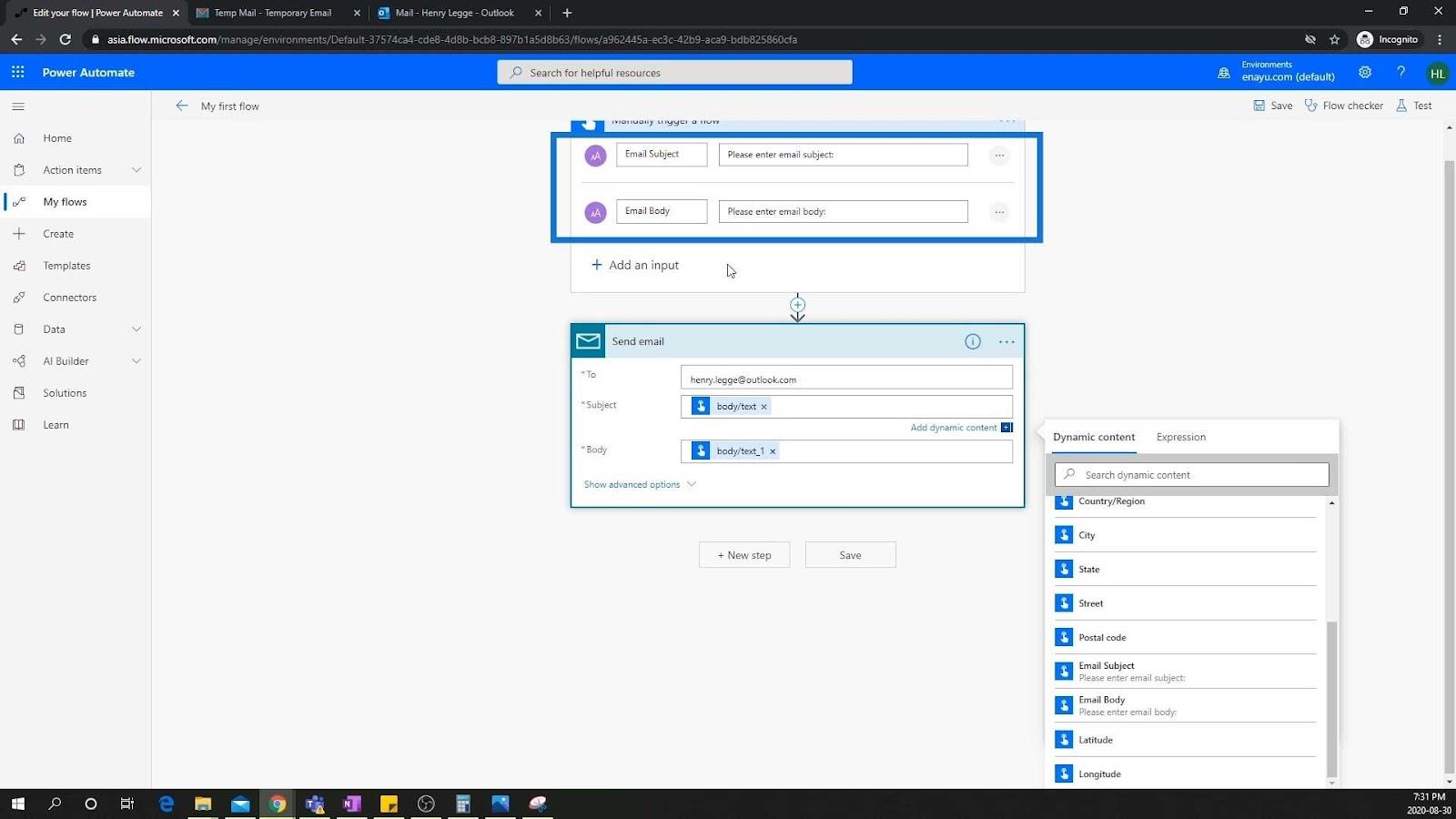This screenshot has width=1456, height=819.
Task: Run the Flow checker
Action: 1343,106
